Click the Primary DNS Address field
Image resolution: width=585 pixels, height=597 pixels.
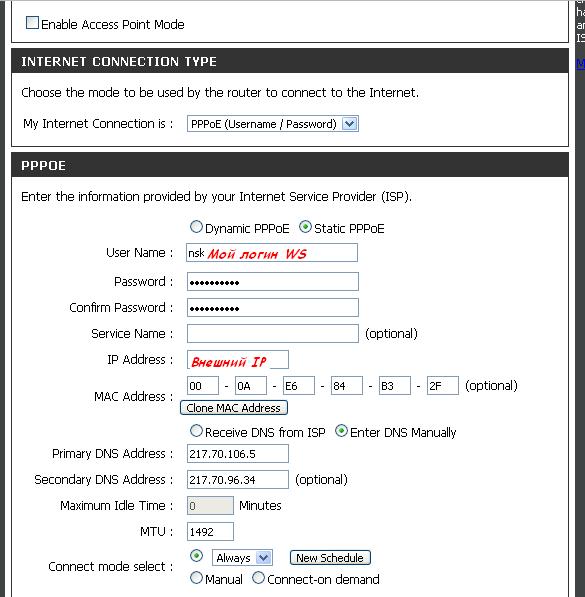point(238,454)
